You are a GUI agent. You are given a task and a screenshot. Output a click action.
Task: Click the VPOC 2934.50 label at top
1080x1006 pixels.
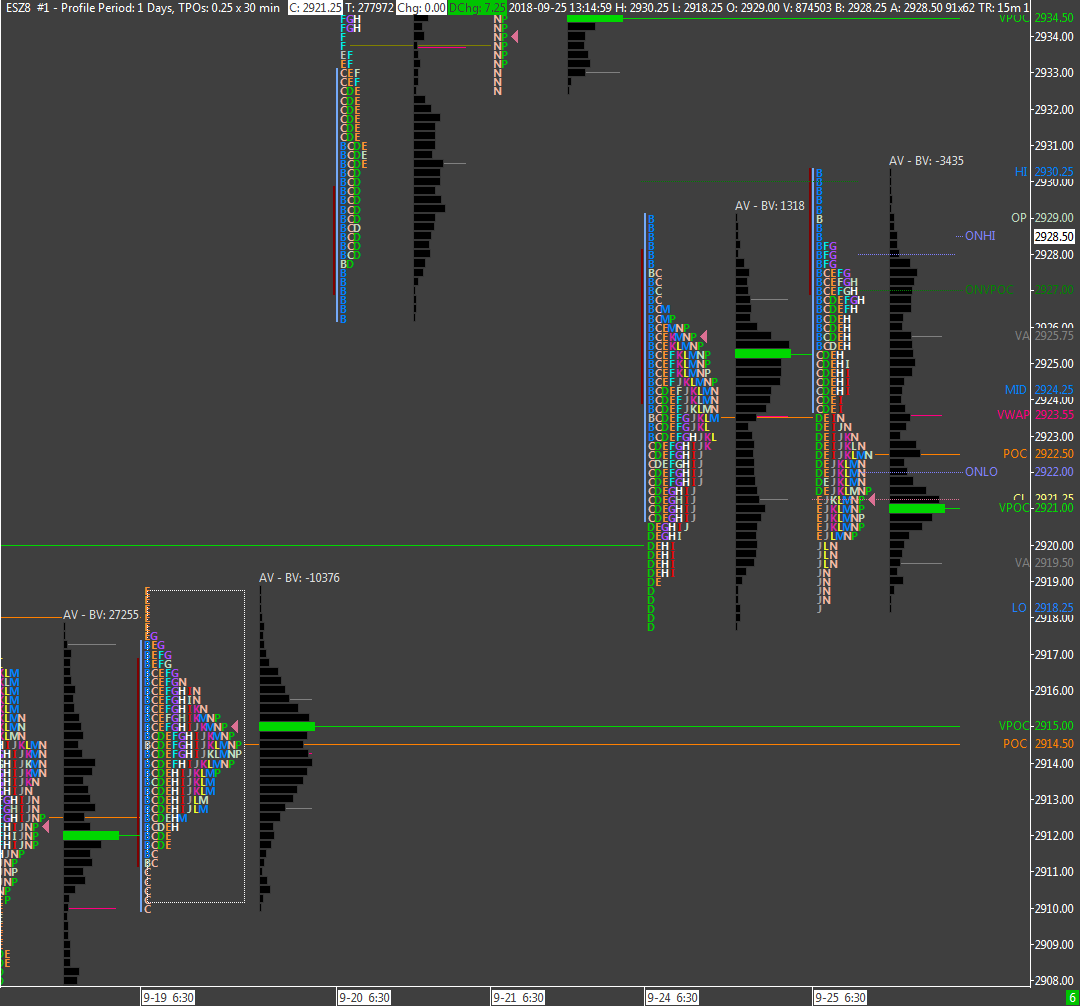pyautogui.click(x=1036, y=18)
